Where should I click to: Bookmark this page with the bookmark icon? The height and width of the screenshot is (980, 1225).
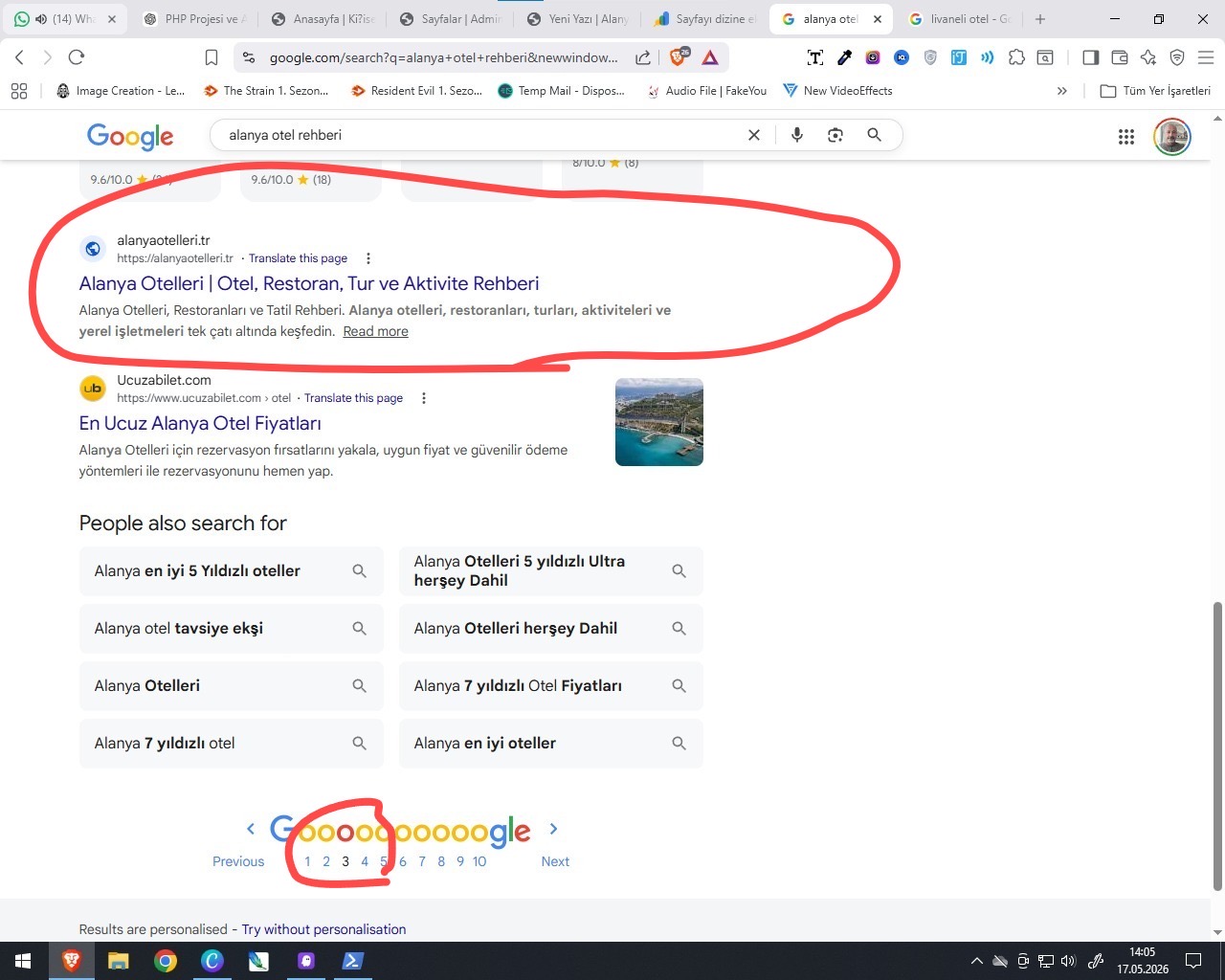pos(212,57)
